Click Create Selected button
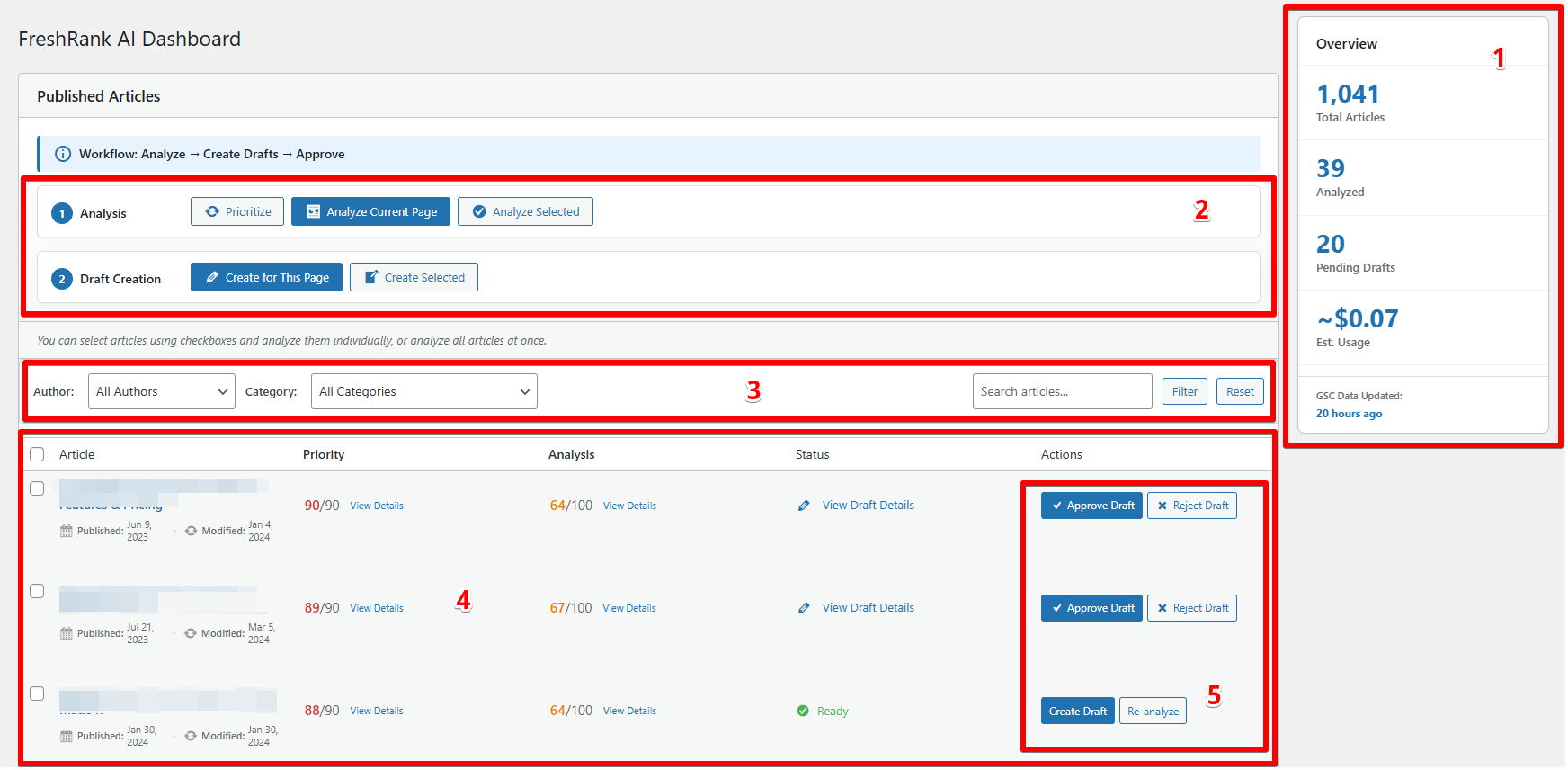Screen dimensions: 1568x770 [x=414, y=277]
